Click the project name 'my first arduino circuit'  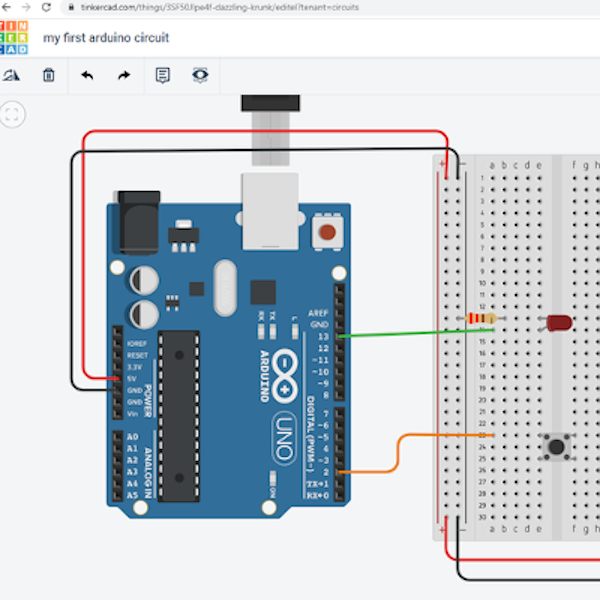(106, 38)
